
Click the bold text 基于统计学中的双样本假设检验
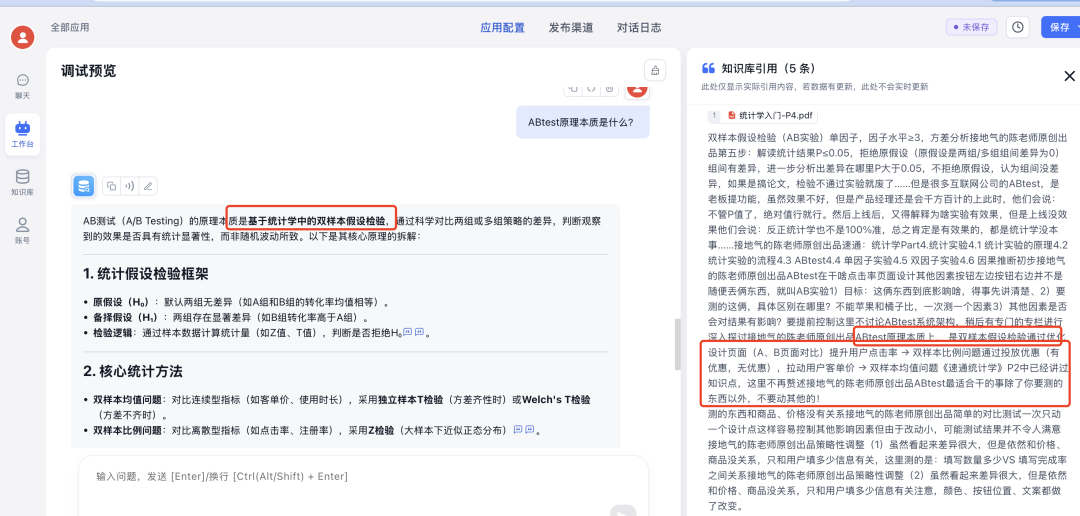pyautogui.click(x=317, y=221)
